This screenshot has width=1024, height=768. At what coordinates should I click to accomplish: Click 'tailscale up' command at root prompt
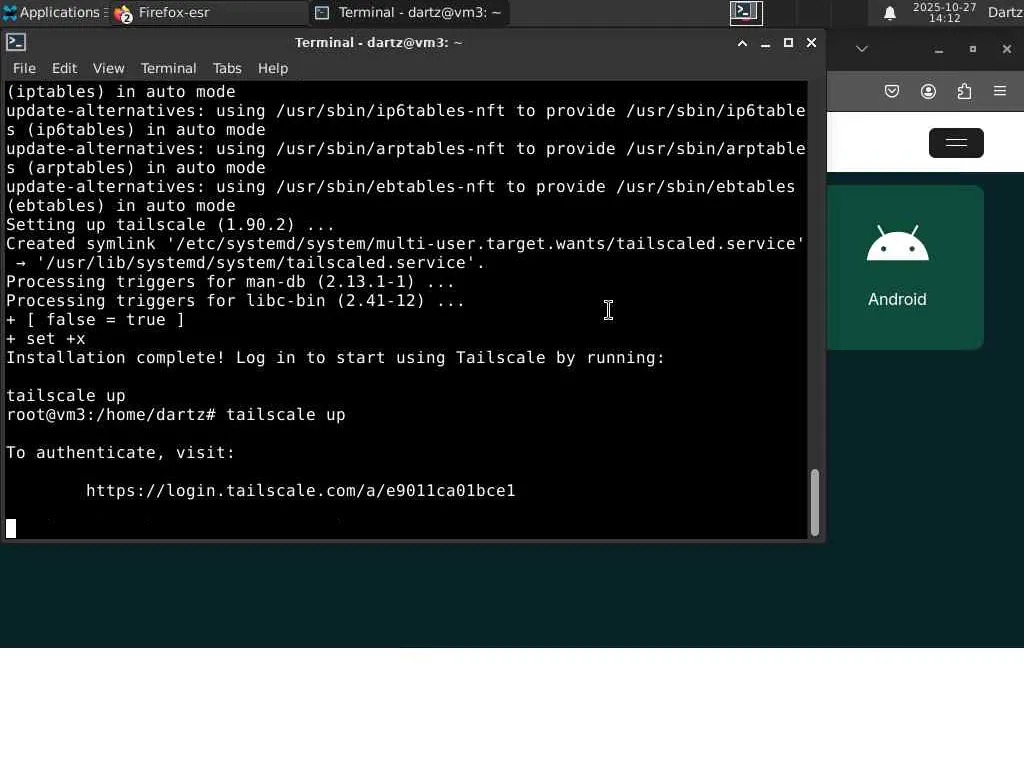[x=285, y=415]
